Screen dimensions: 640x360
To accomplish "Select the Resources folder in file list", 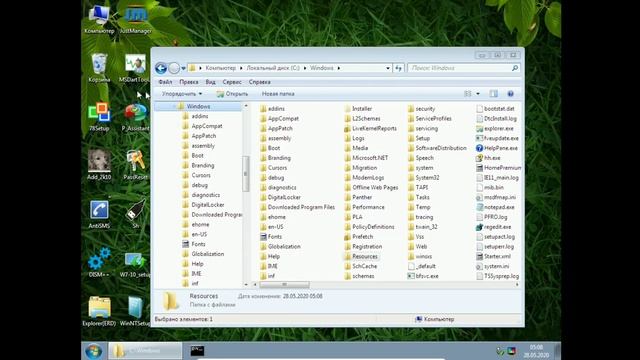I will pos(361,257).
